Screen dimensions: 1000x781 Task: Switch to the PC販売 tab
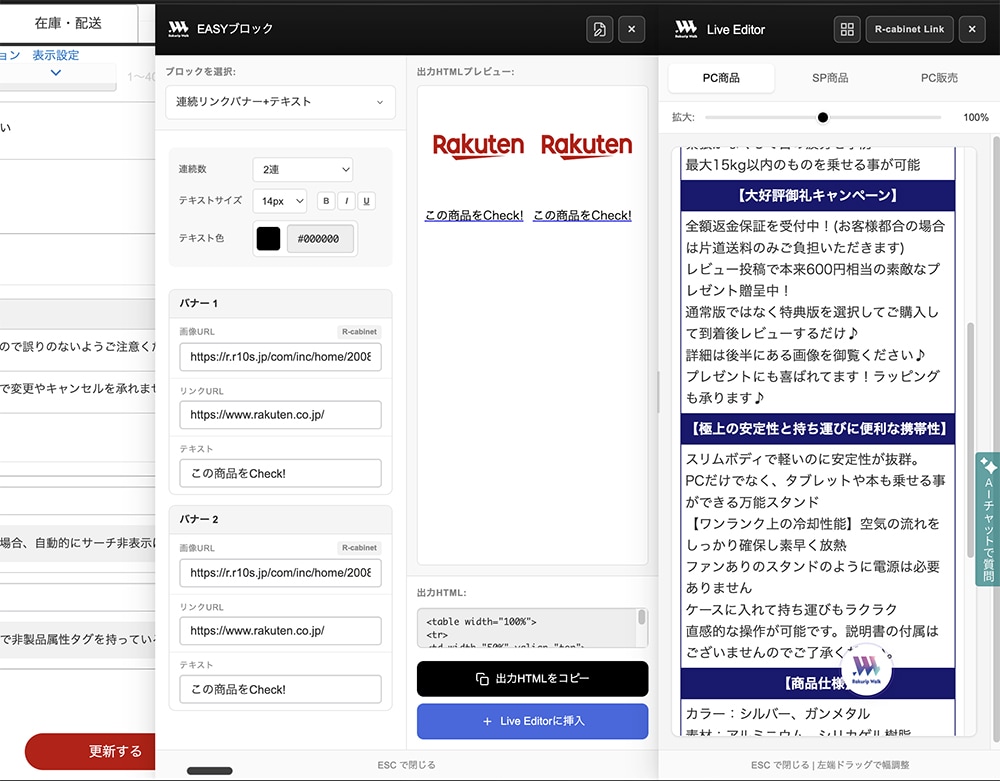point(939,78)
